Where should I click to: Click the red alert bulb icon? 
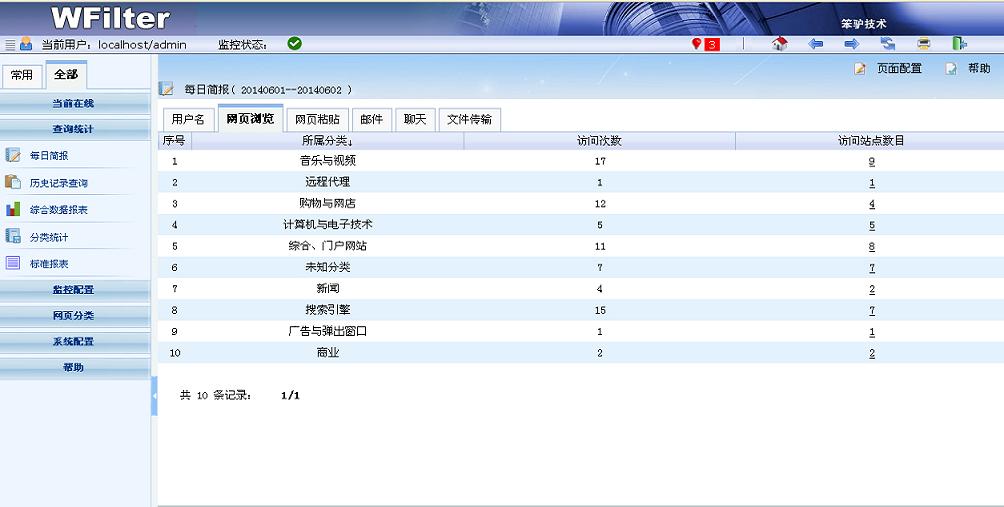click(x=697, y=44)
